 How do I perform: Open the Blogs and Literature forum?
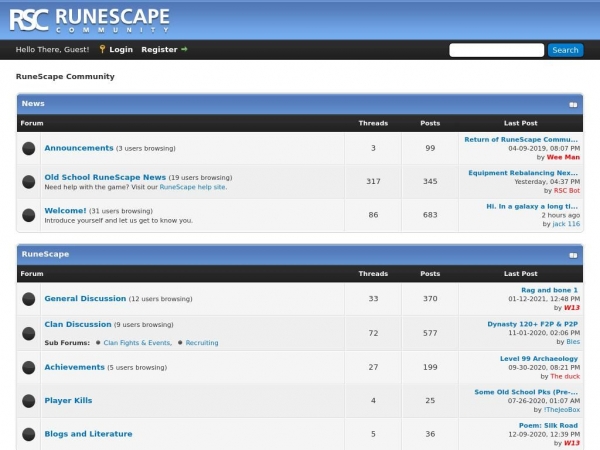point(88,434)
